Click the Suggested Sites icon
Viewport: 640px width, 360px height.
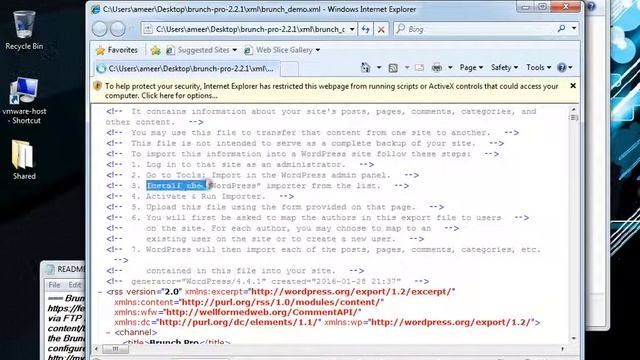(x=170, y=50)
